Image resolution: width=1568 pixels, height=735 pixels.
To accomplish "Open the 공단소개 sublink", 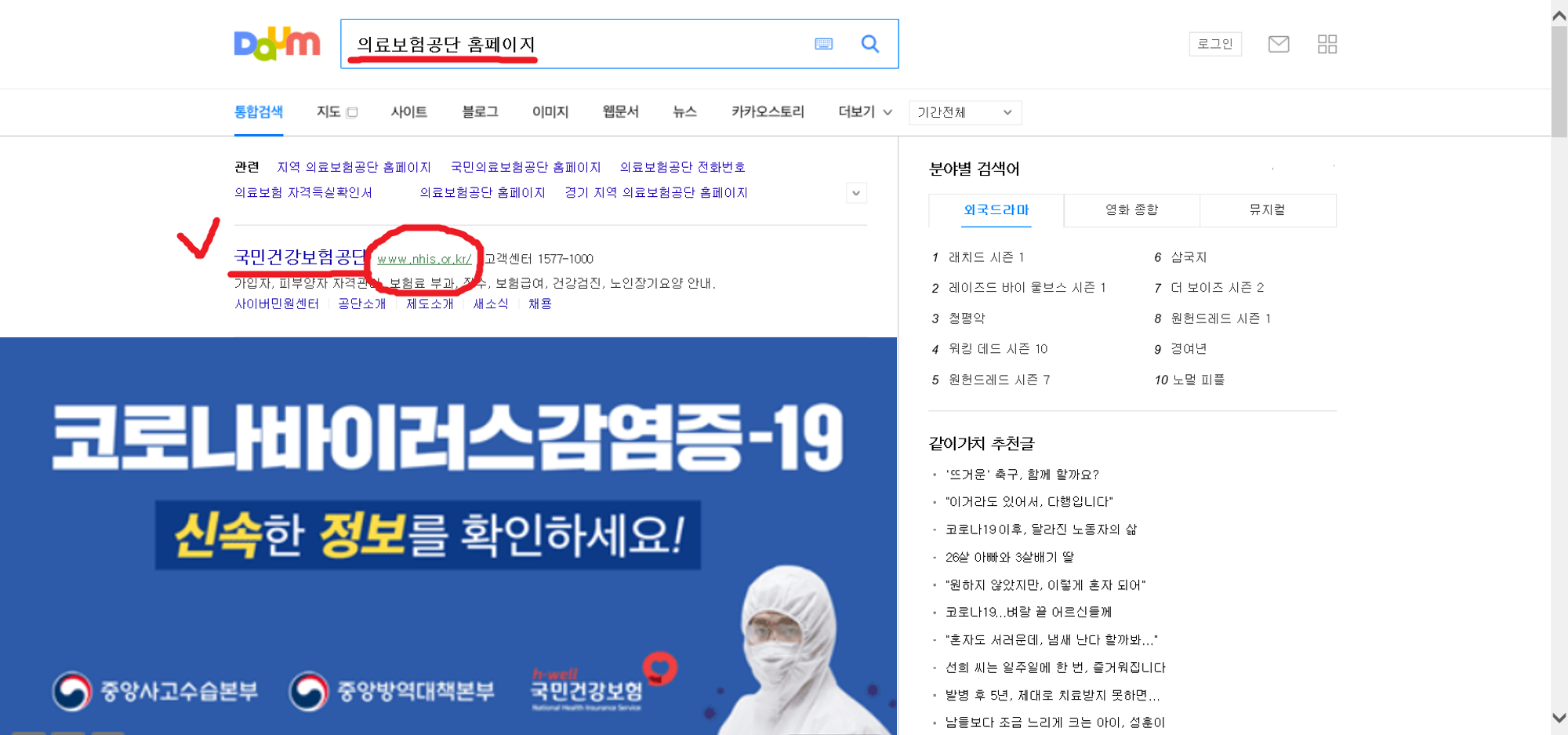I will tap(361, 304).
